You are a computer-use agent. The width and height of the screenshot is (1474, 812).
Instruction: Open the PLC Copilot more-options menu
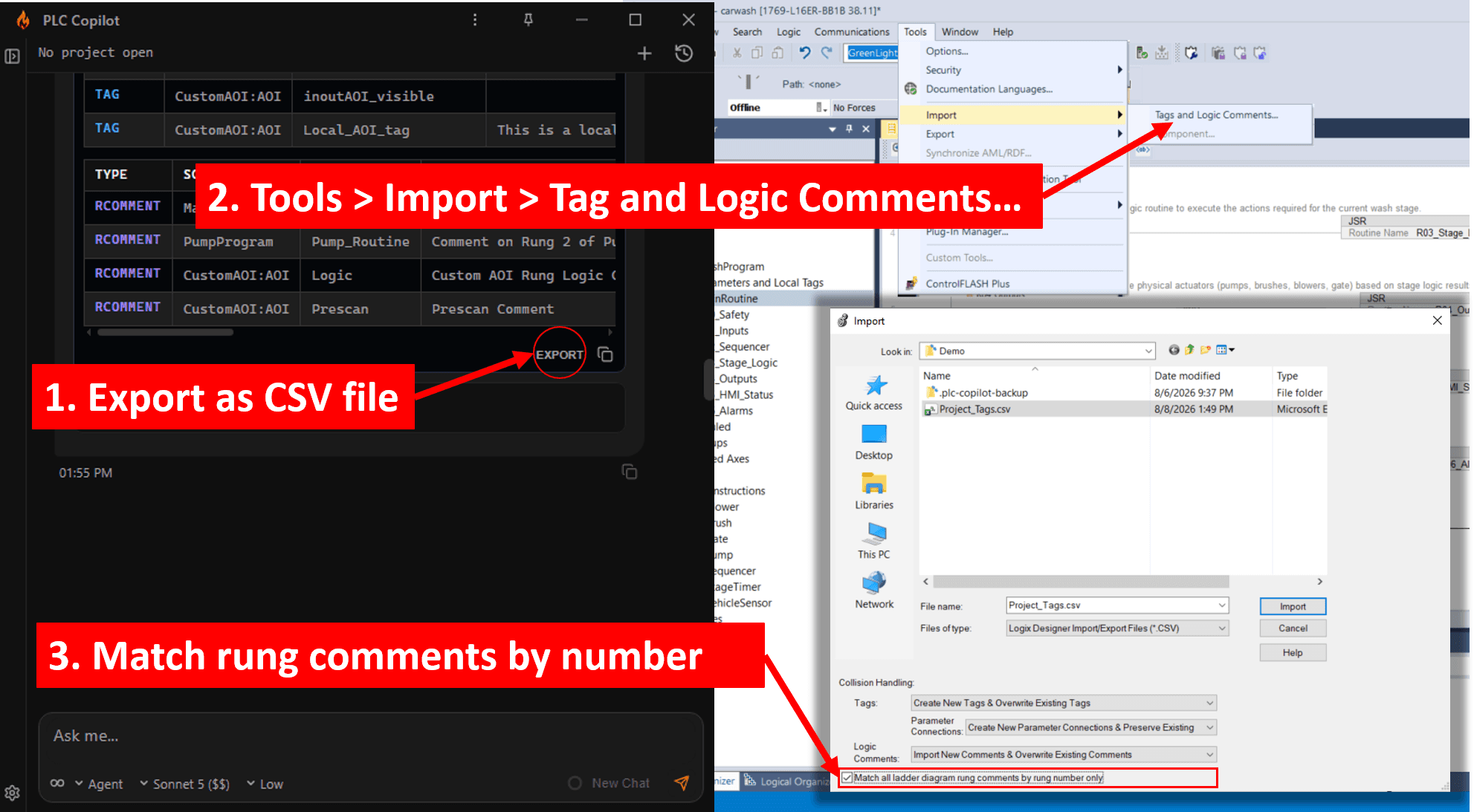475,20
